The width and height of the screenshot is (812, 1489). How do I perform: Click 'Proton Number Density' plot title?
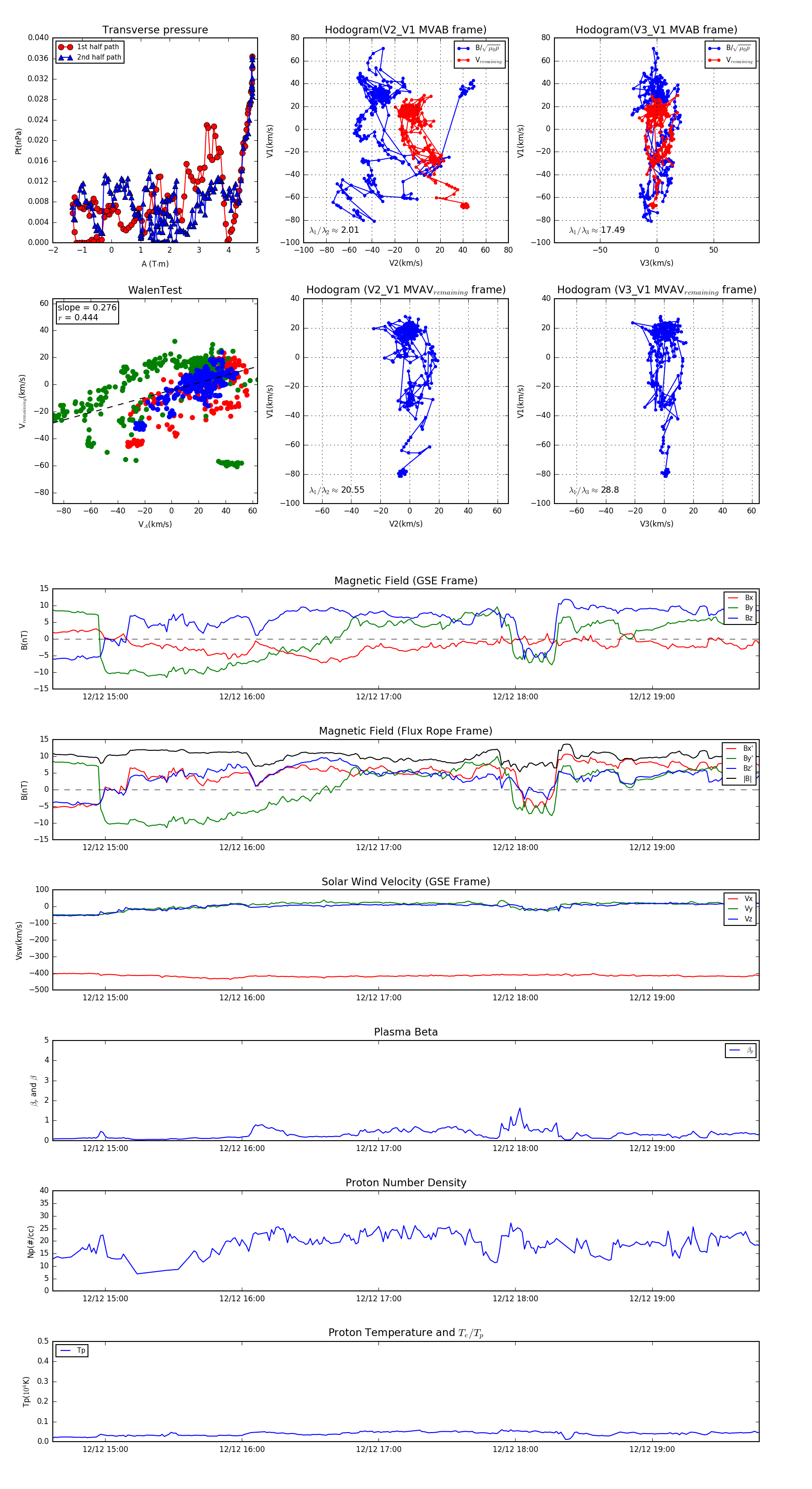(x=406, y=1183)
